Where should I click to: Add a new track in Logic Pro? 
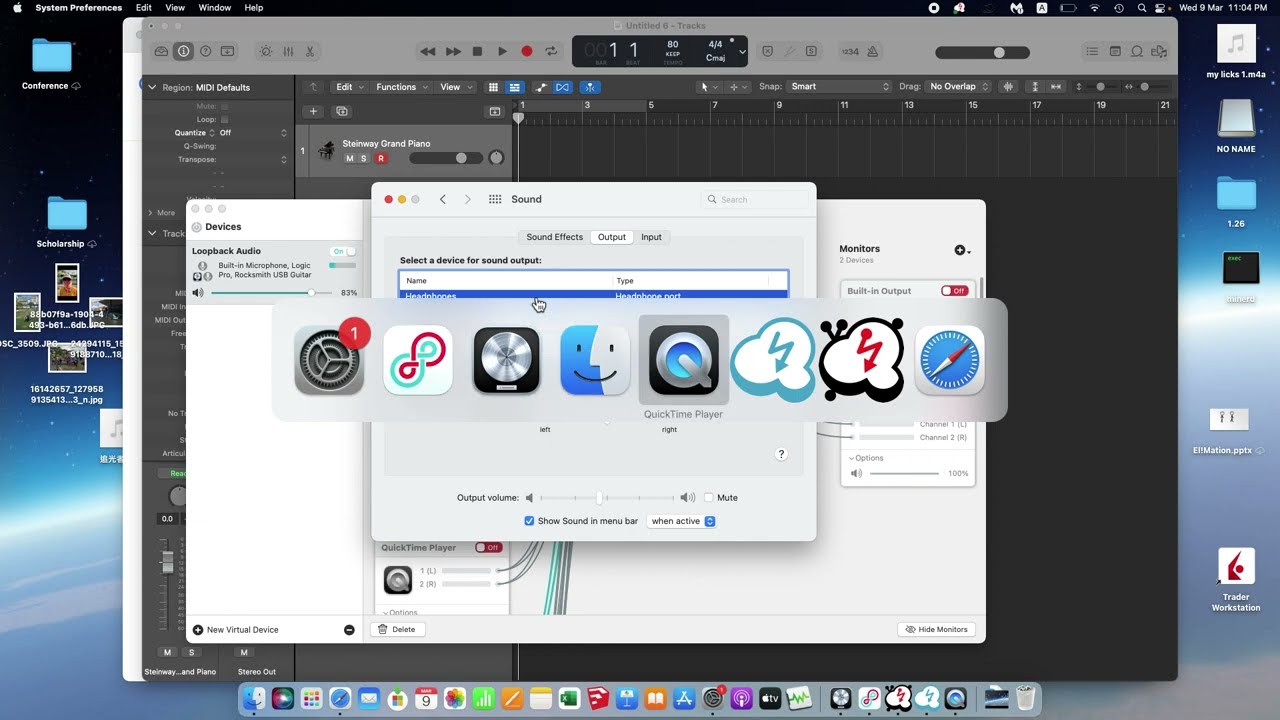(313, 111)
